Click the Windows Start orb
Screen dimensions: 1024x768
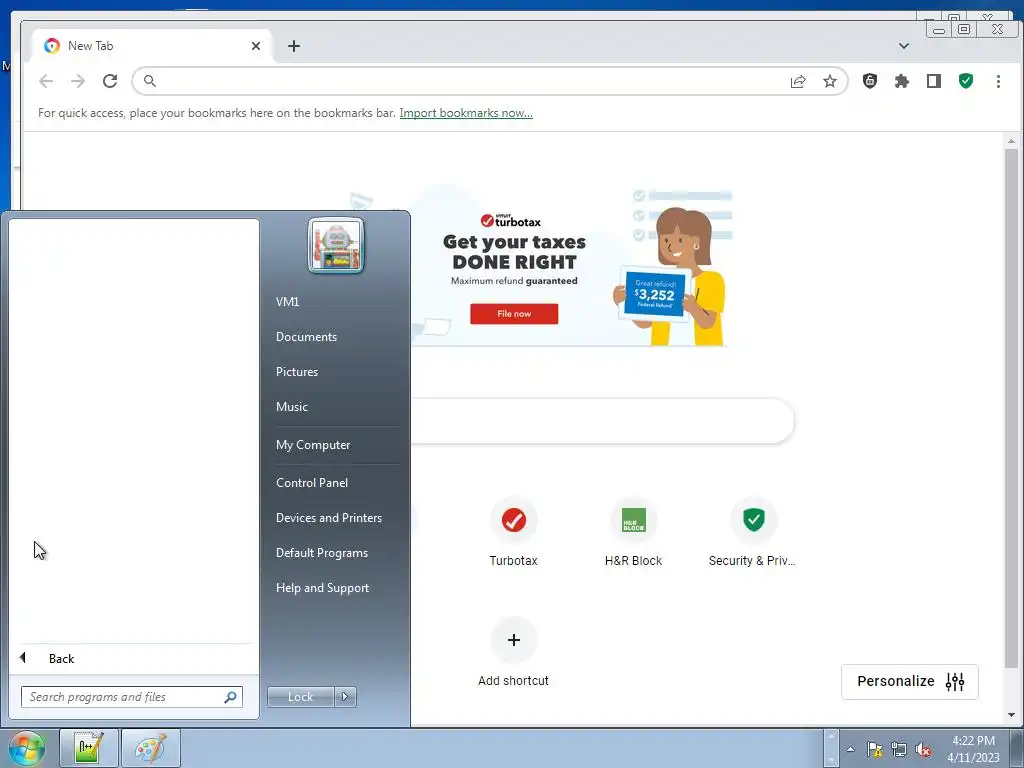click(x=26, y=748)
